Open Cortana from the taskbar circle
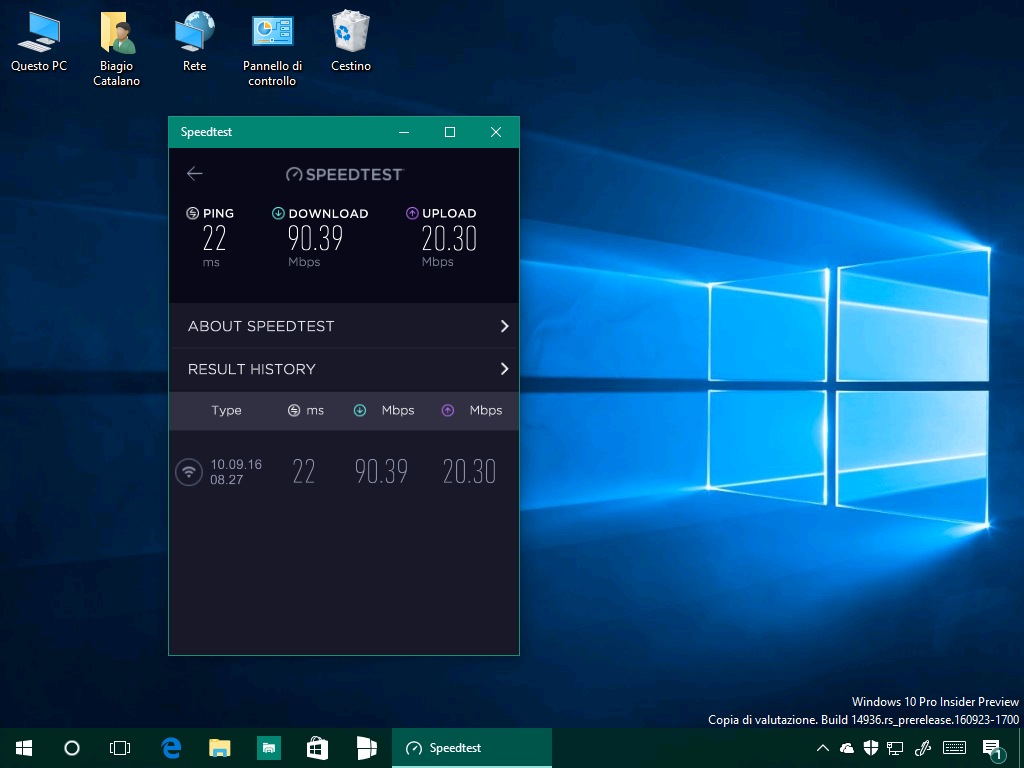 (x=72, y=748)
